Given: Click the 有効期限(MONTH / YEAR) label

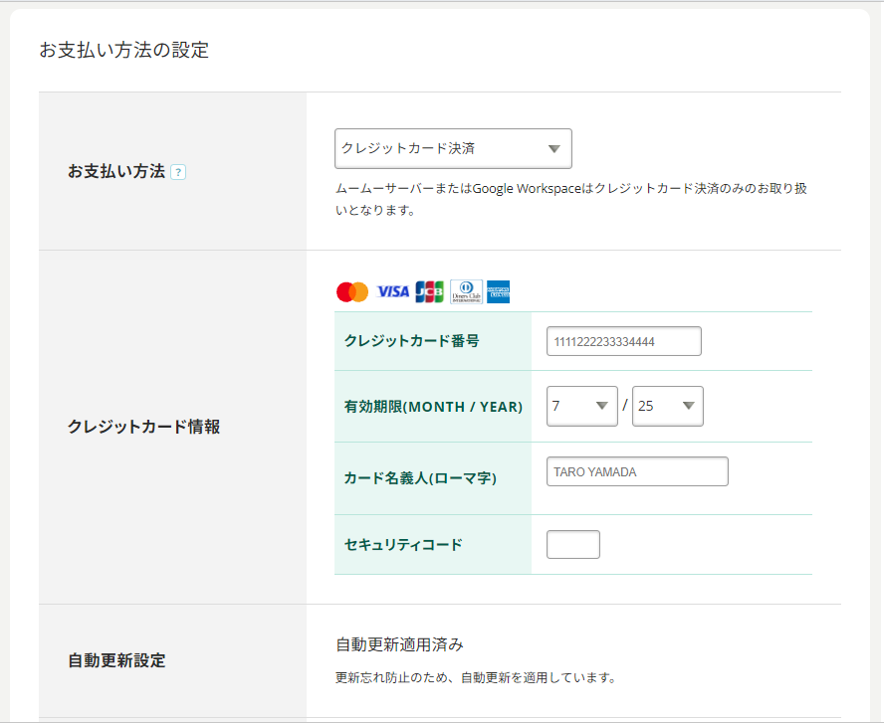Looking at the screenshot, I should pos(433,407).
